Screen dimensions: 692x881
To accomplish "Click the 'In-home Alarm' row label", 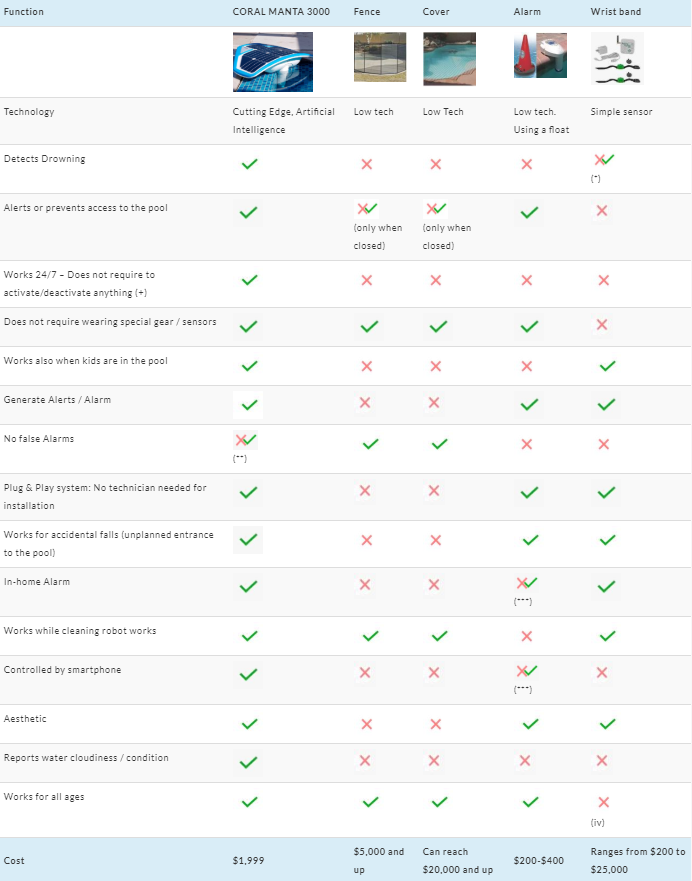I will 37,582.
